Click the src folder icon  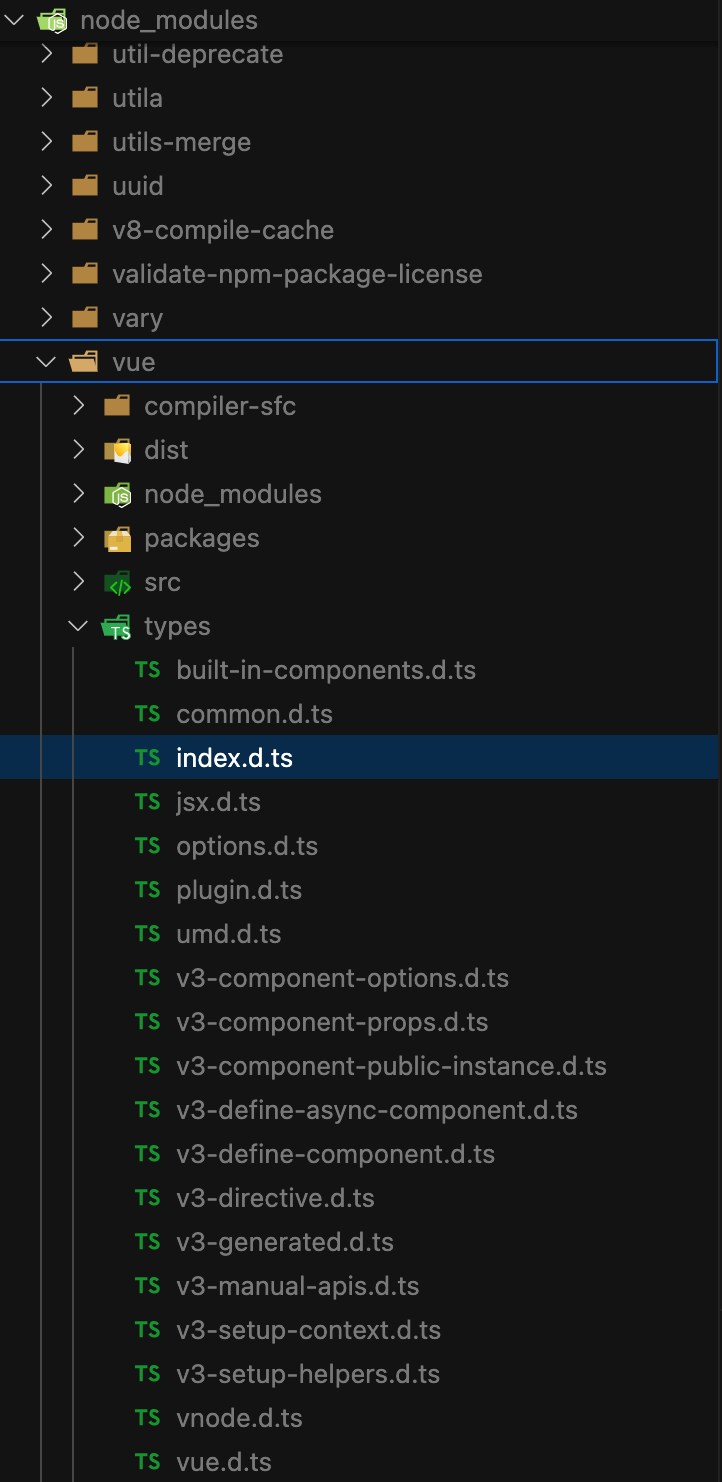pos(117,583)
